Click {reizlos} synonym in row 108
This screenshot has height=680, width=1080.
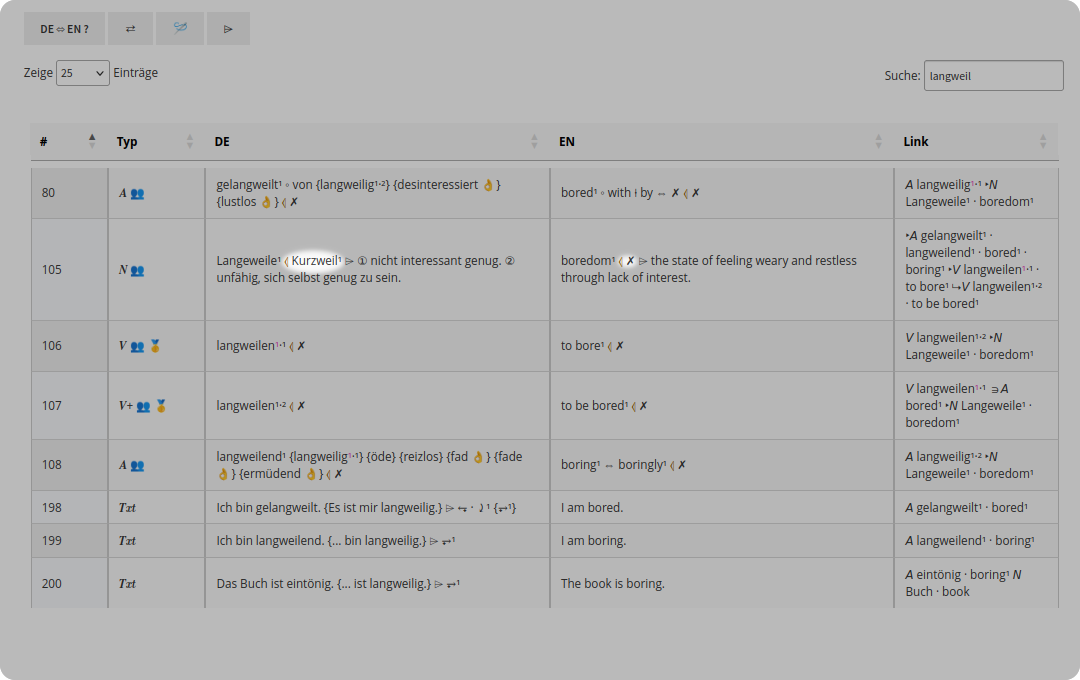pos(420,457)
